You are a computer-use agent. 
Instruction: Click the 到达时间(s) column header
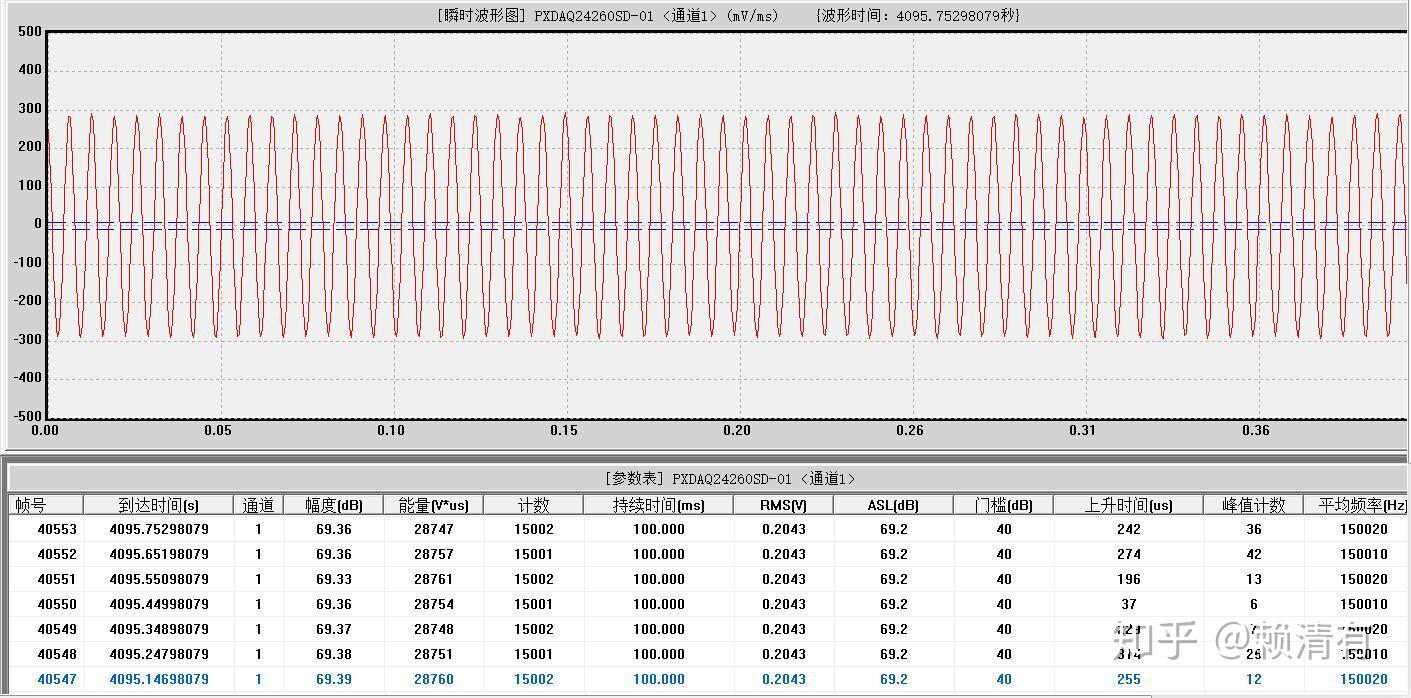pyautogui.click(x=158, y=505)
